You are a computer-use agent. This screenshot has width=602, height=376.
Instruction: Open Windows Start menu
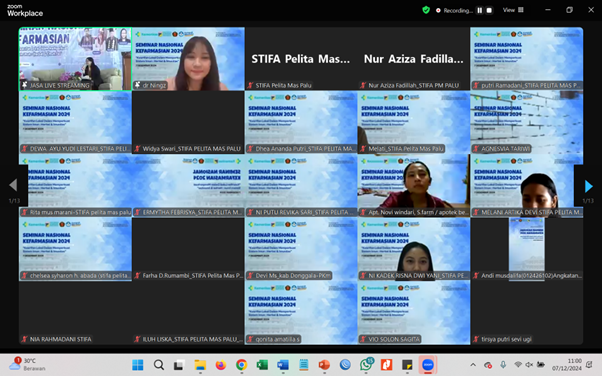tap(137, 364)
